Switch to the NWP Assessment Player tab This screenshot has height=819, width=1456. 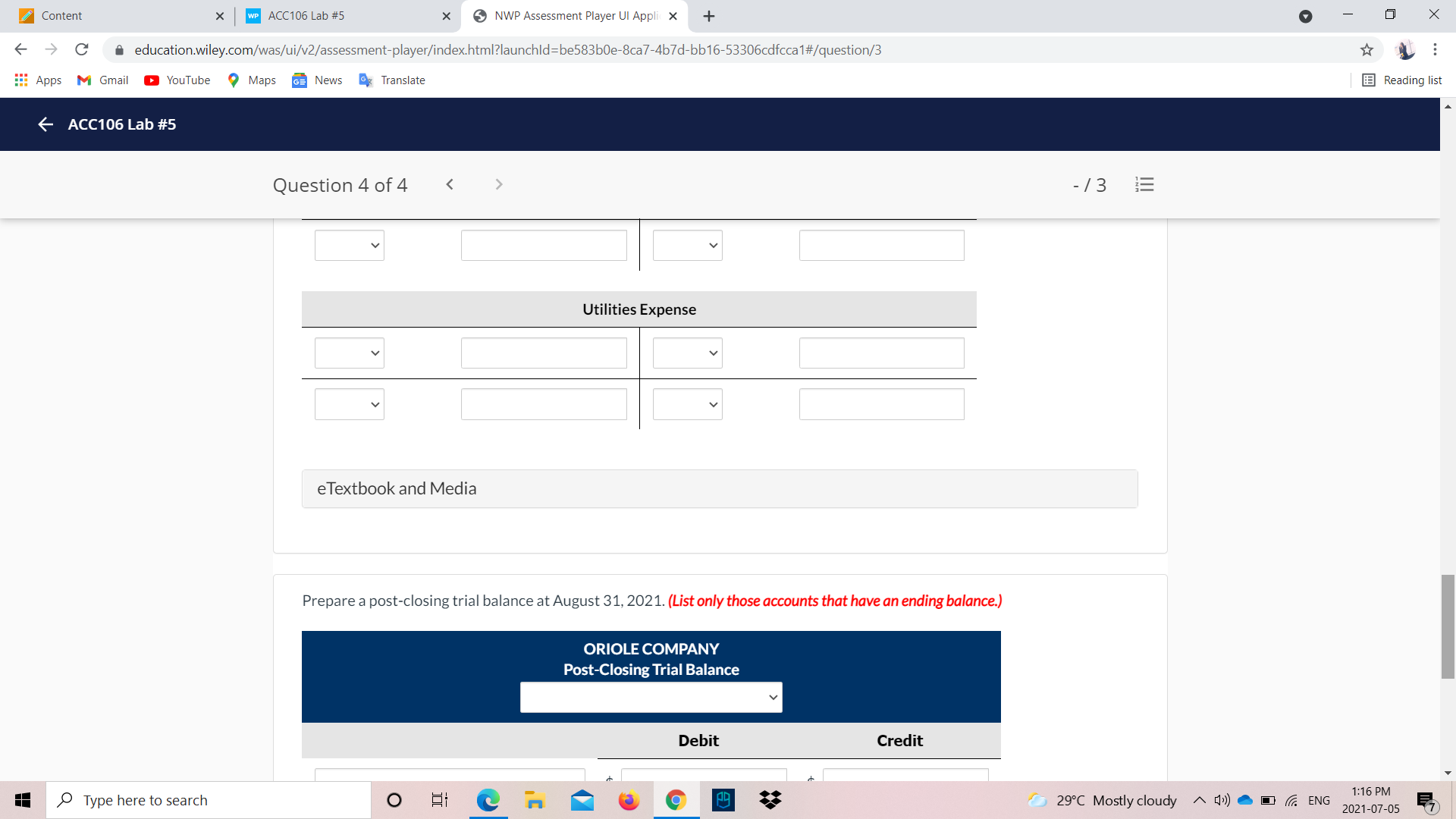565,15
